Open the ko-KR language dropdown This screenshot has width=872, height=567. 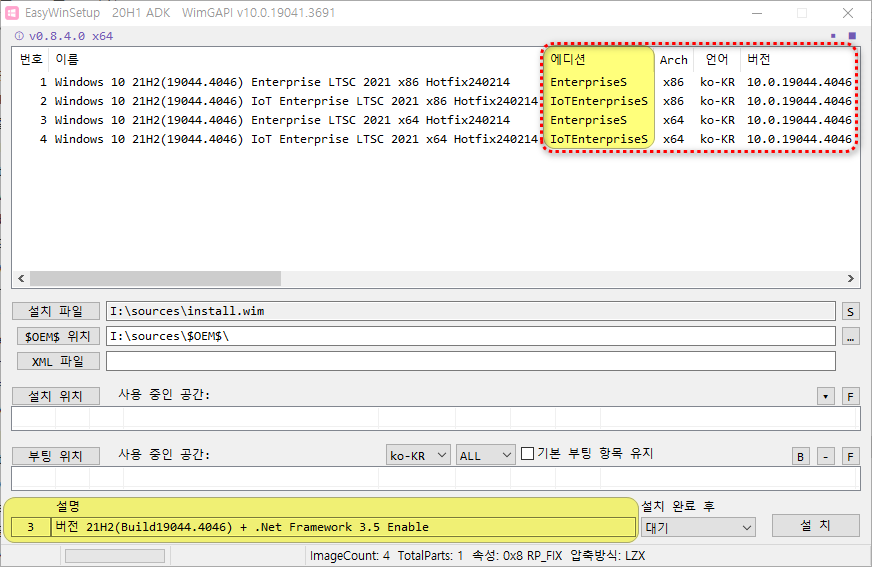click(x=418, y=455)
